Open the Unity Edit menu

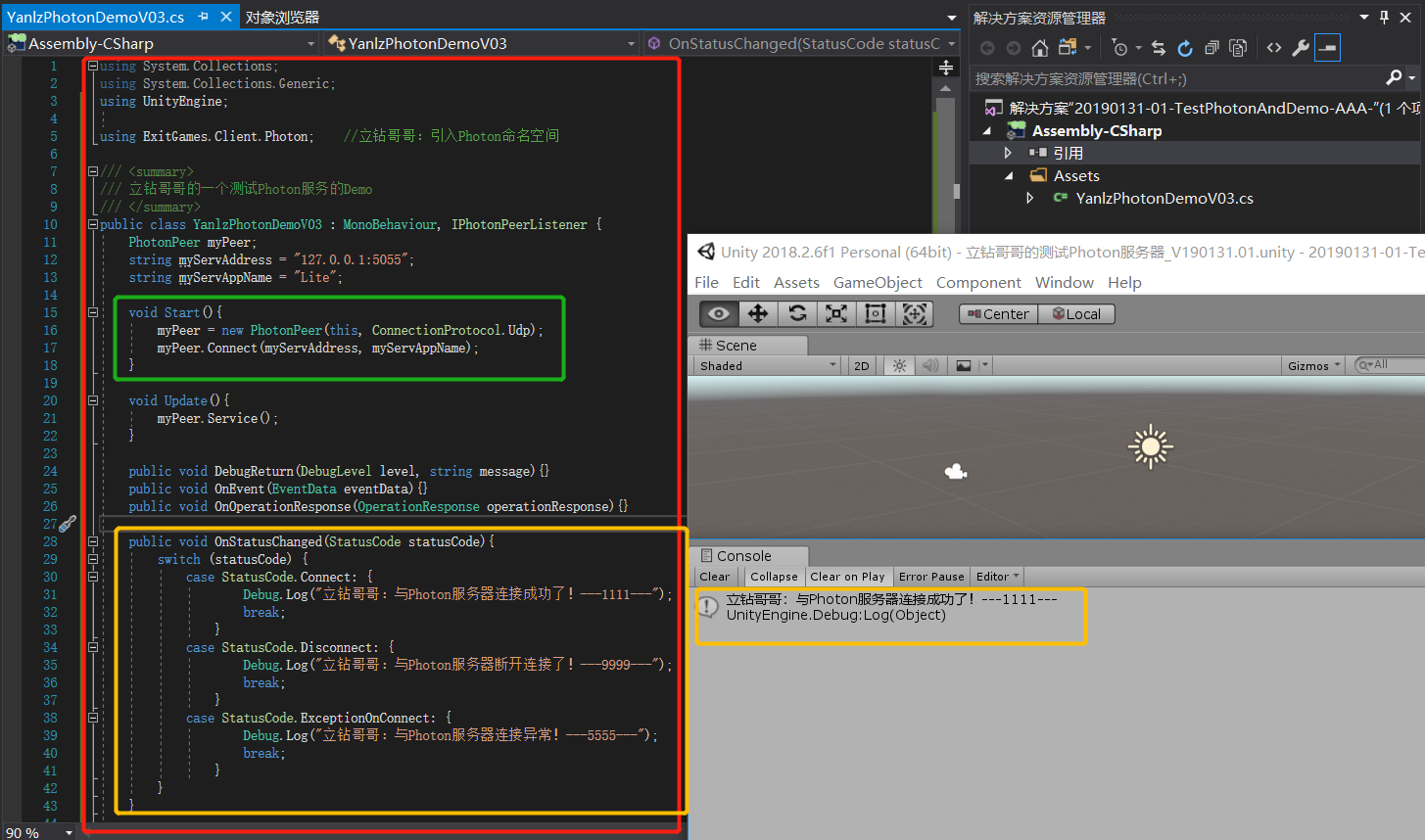(x=746, y=282)
